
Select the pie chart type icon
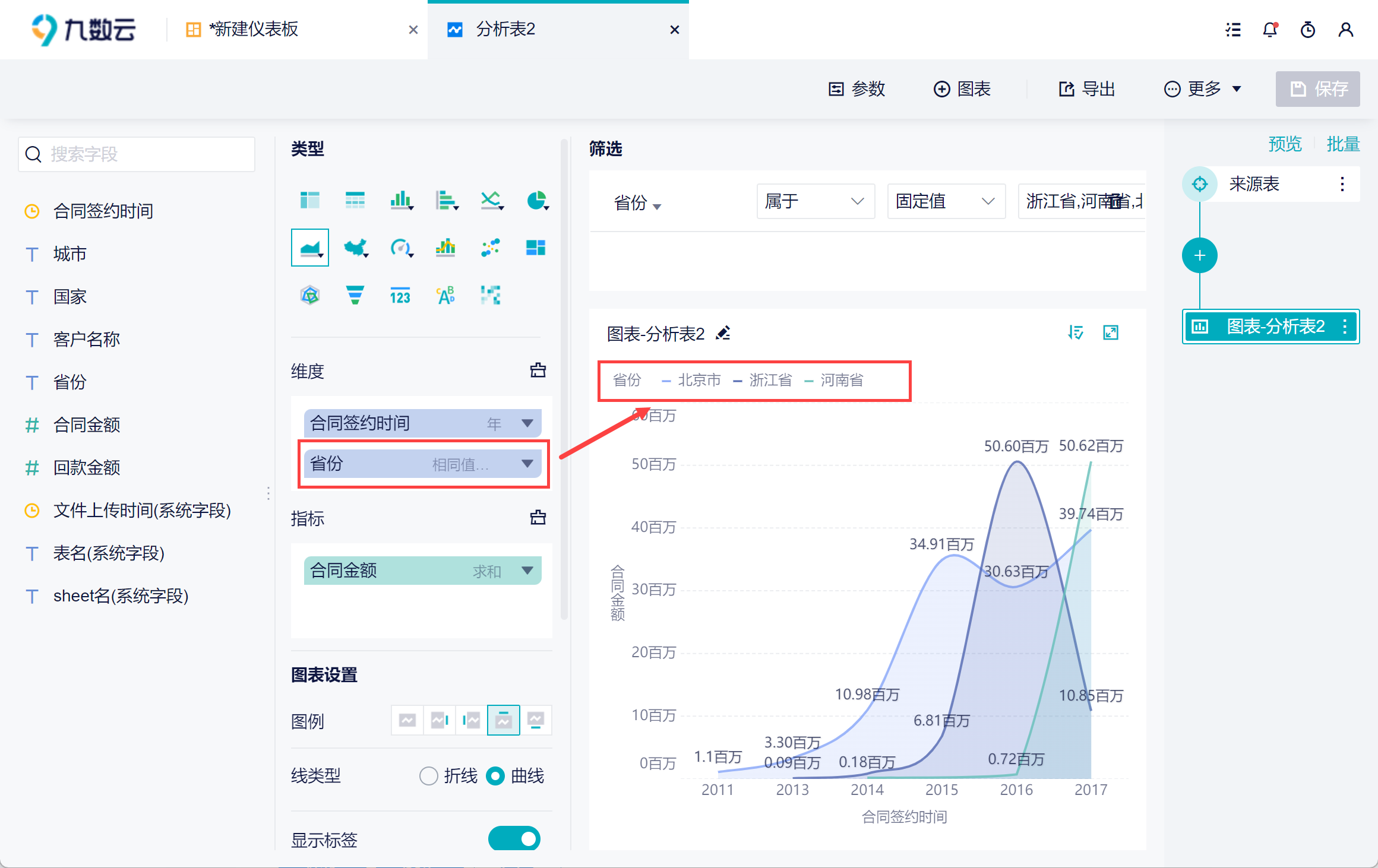[536, 201]
